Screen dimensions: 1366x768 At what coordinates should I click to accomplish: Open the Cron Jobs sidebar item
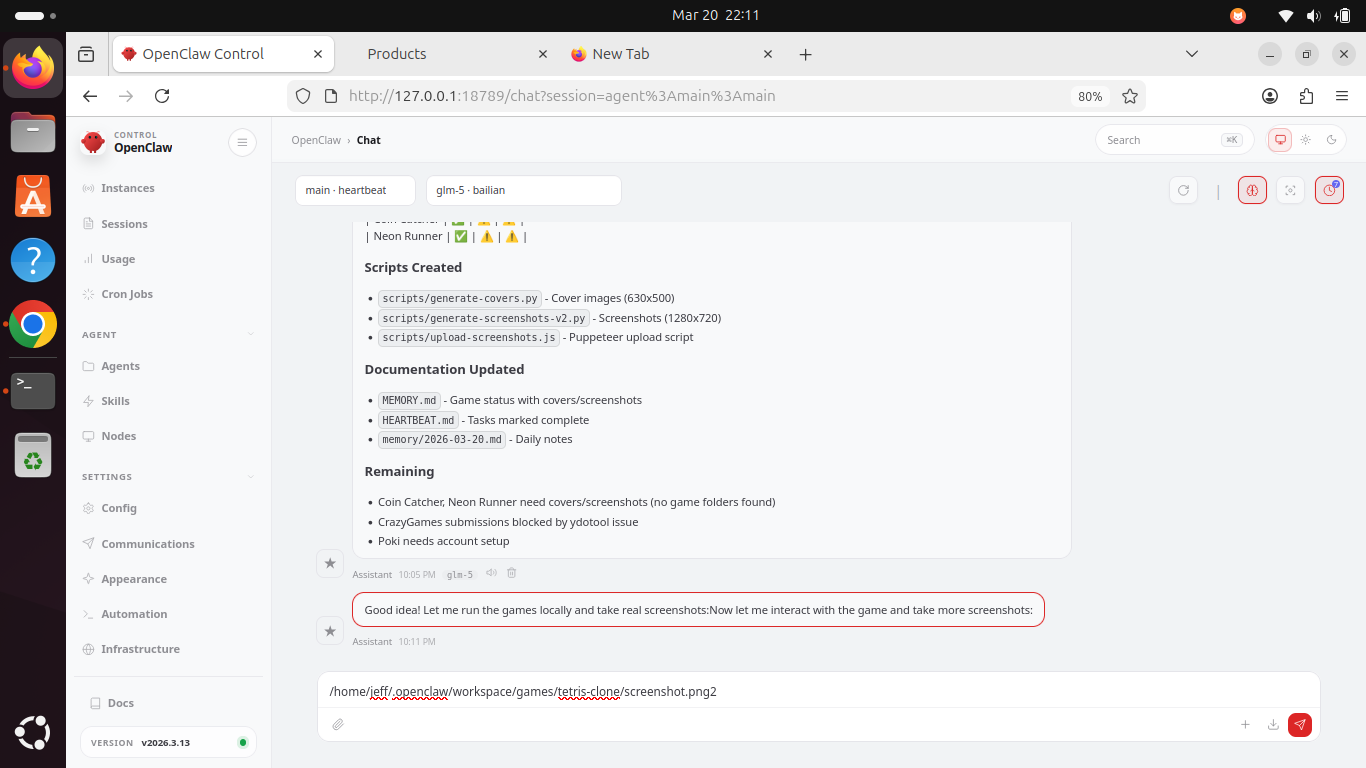pyautogui.click(x=127, y=294)
